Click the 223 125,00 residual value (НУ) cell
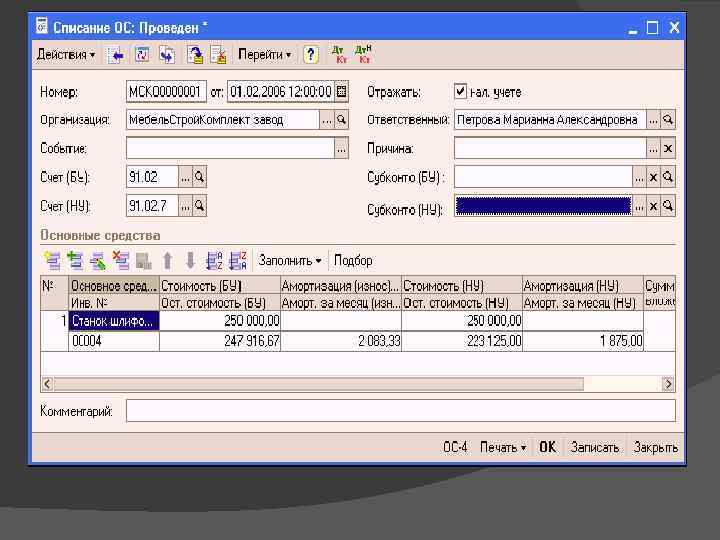Image resolution: width=720 pixels, height=540 pixels. (x=462, y=341)
